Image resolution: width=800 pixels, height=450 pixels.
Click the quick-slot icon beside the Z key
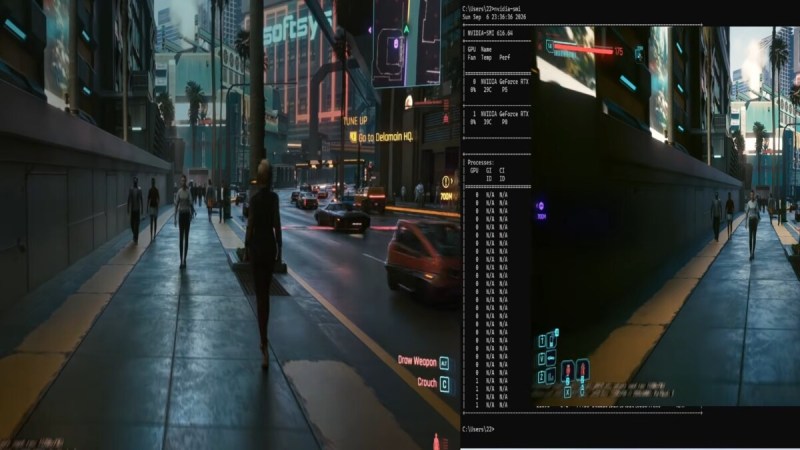tap(552, 377)
